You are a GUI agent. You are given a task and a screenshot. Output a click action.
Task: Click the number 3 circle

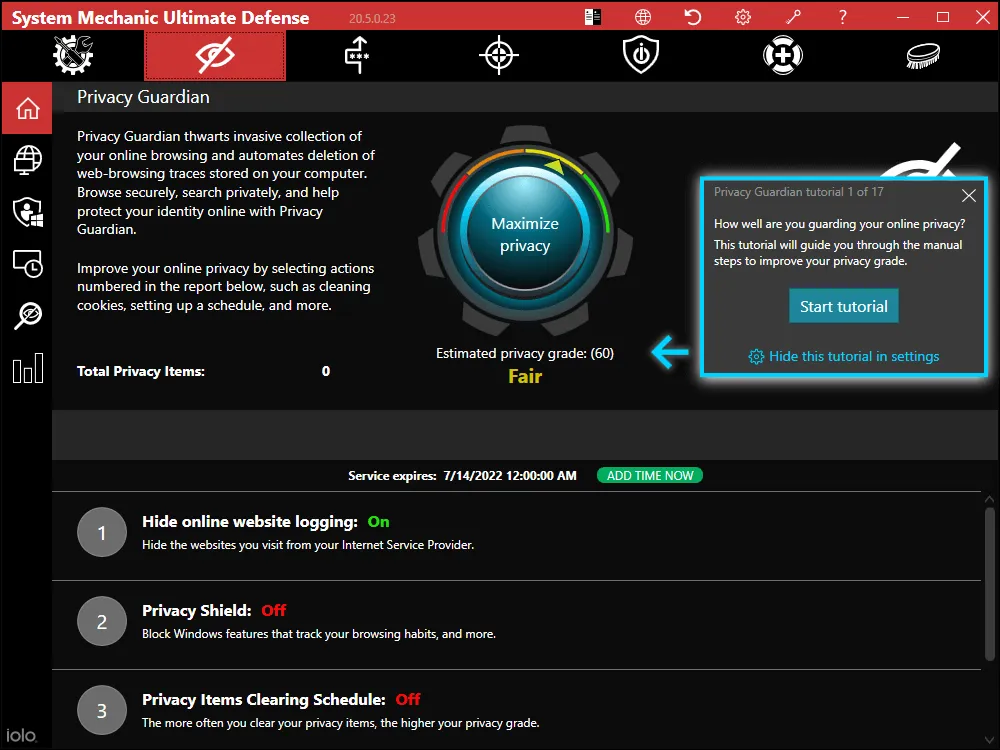tap(102, 710)
